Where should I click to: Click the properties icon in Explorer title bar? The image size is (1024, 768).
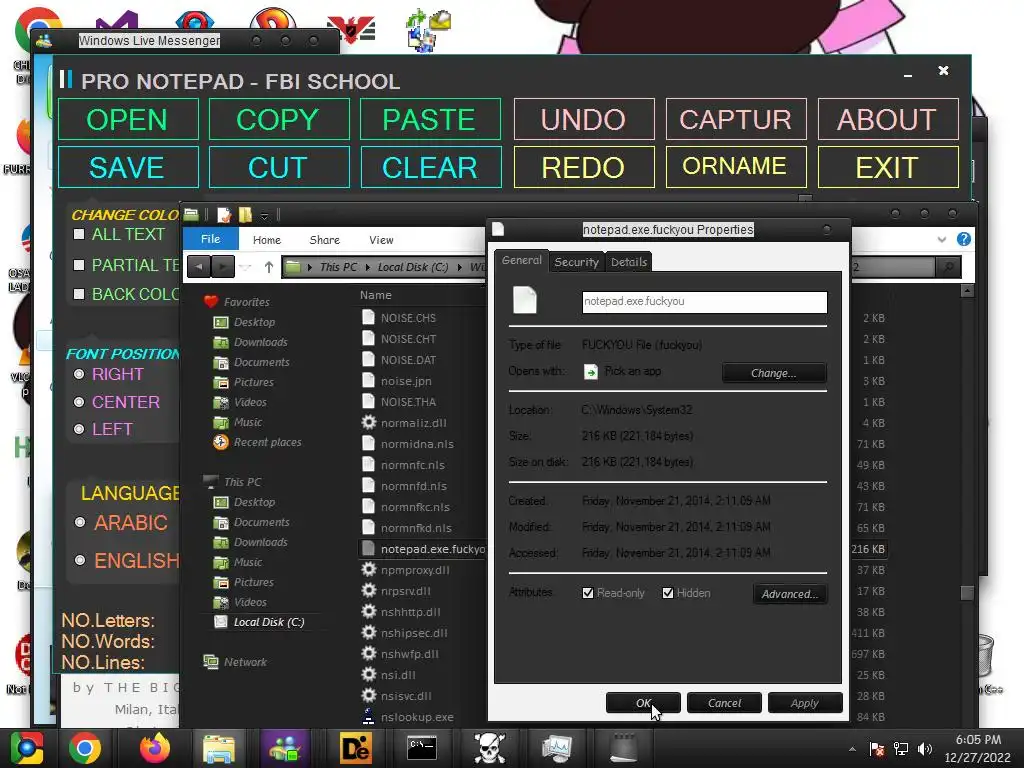[x=224, y=215]
